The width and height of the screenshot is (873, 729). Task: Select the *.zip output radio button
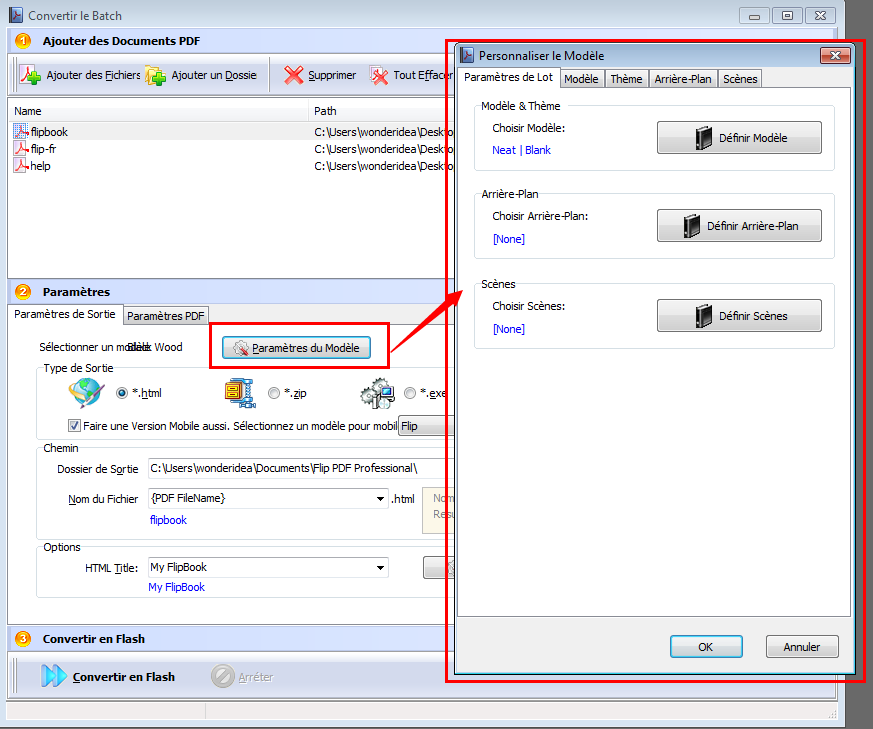(x=274, y=393)
